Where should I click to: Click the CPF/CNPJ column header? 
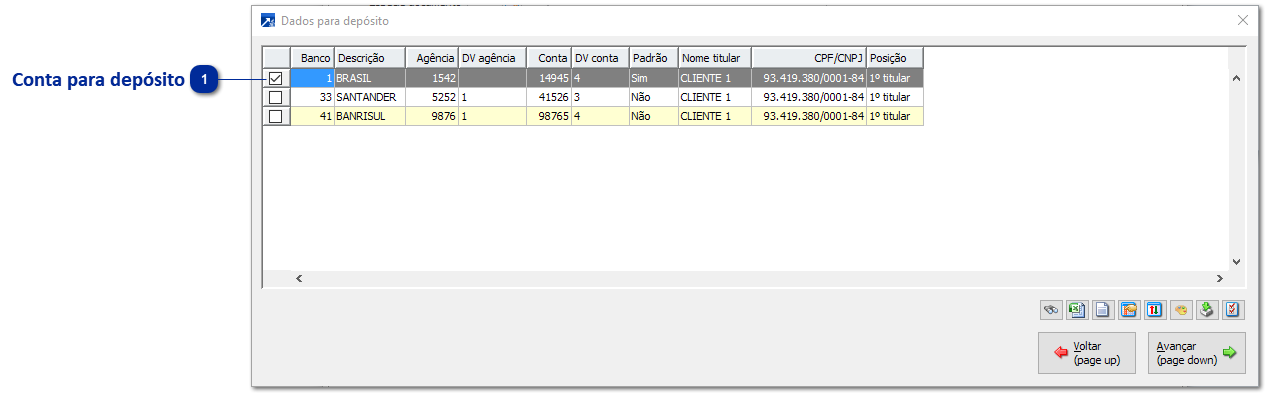[x=809, y=58]
